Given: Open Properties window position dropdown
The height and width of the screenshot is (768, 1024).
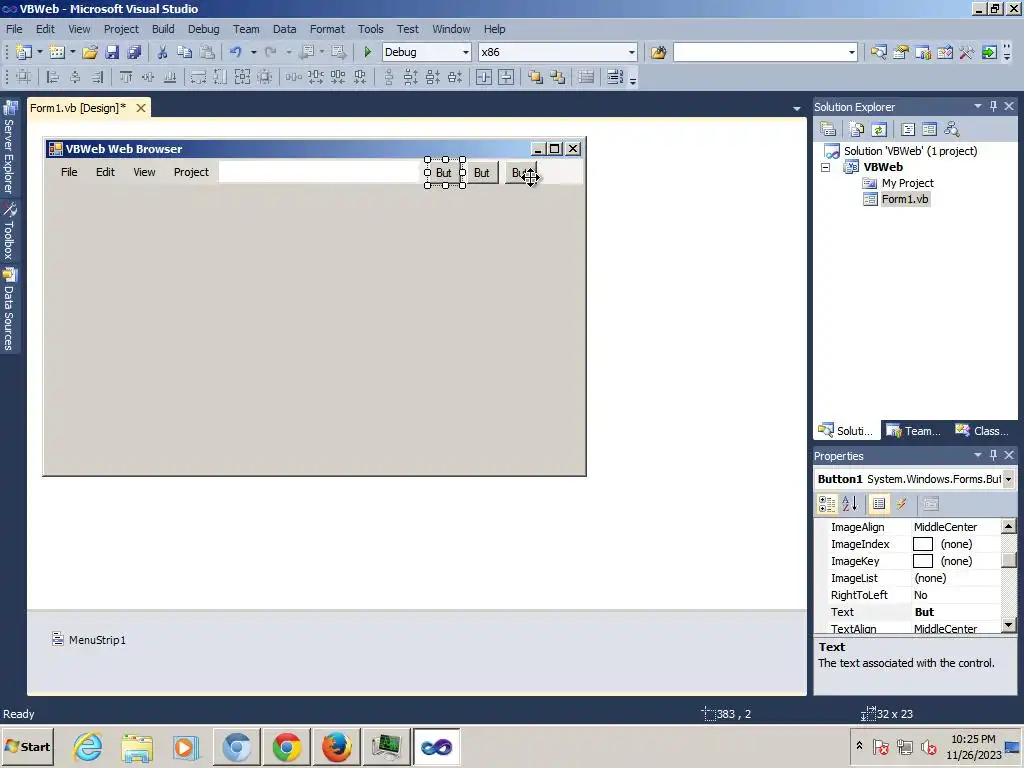Looking at the screenshot, I should (978, 455).
